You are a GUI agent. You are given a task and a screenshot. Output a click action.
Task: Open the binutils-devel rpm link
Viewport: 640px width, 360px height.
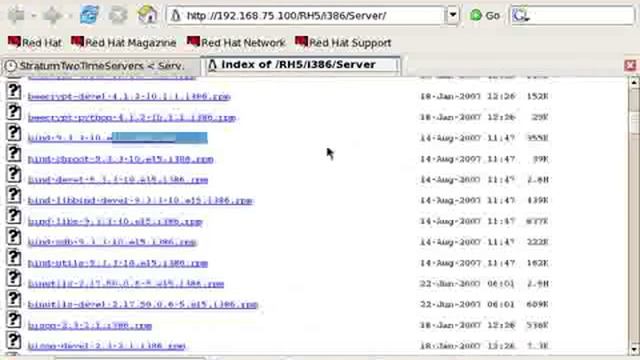pos(143,304)
